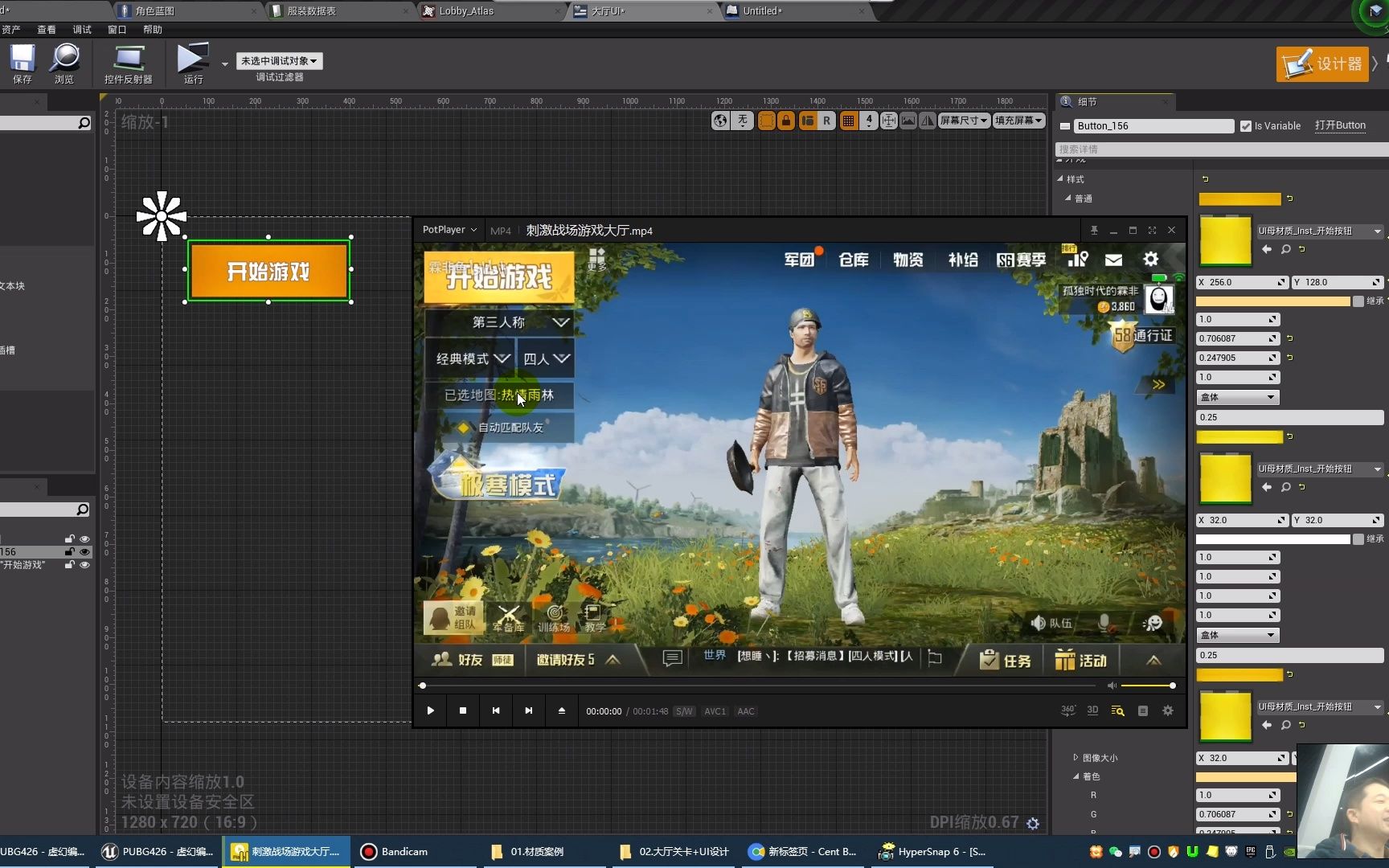Click the PotPlayer play button
The height and width of the screenshot is (868, 1389).
[x=430, y=710]
